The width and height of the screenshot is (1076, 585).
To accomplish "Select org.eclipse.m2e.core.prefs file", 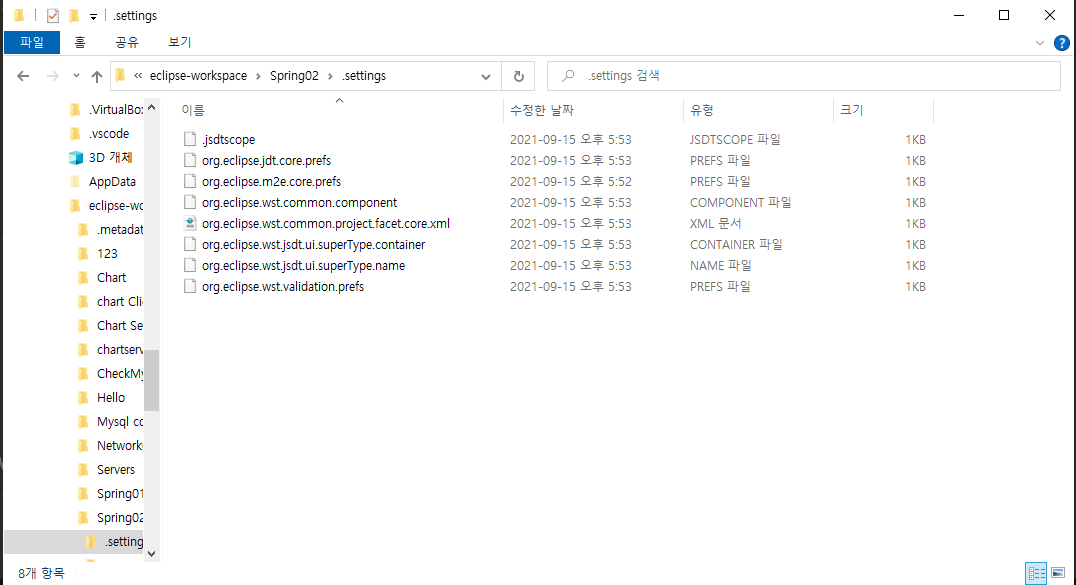I will pyautogui.click(x=271, y=182).
